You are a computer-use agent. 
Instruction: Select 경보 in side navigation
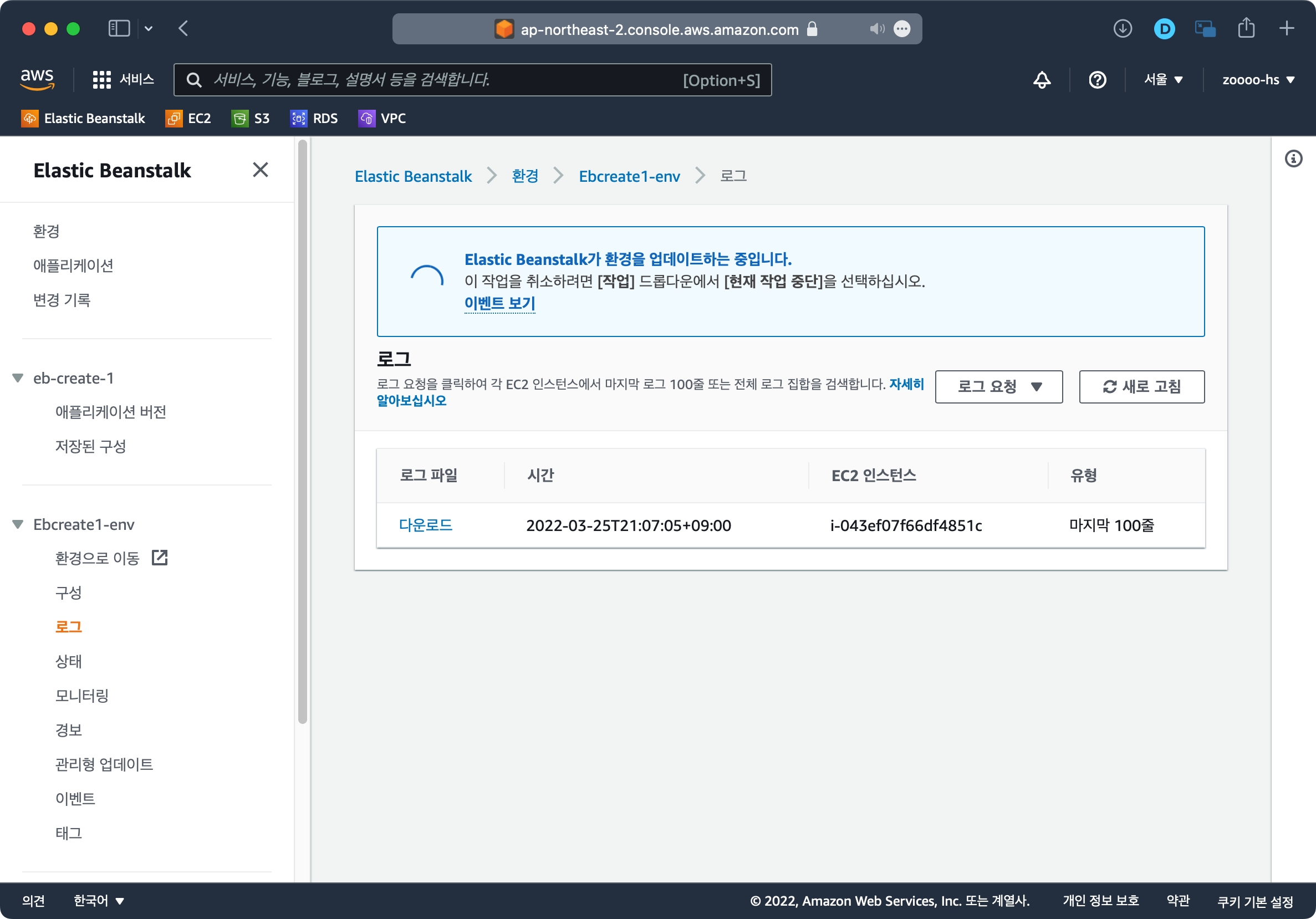(68, 730)
